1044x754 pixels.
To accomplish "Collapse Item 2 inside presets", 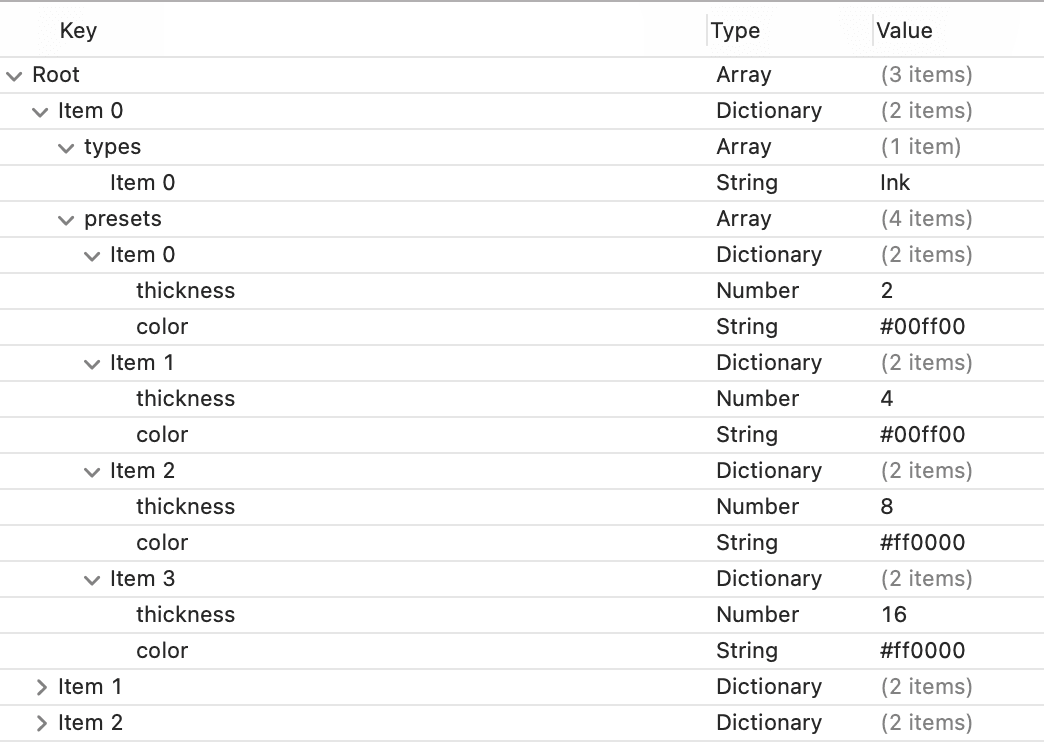I will pyautogui.click(x=92, y=471).
